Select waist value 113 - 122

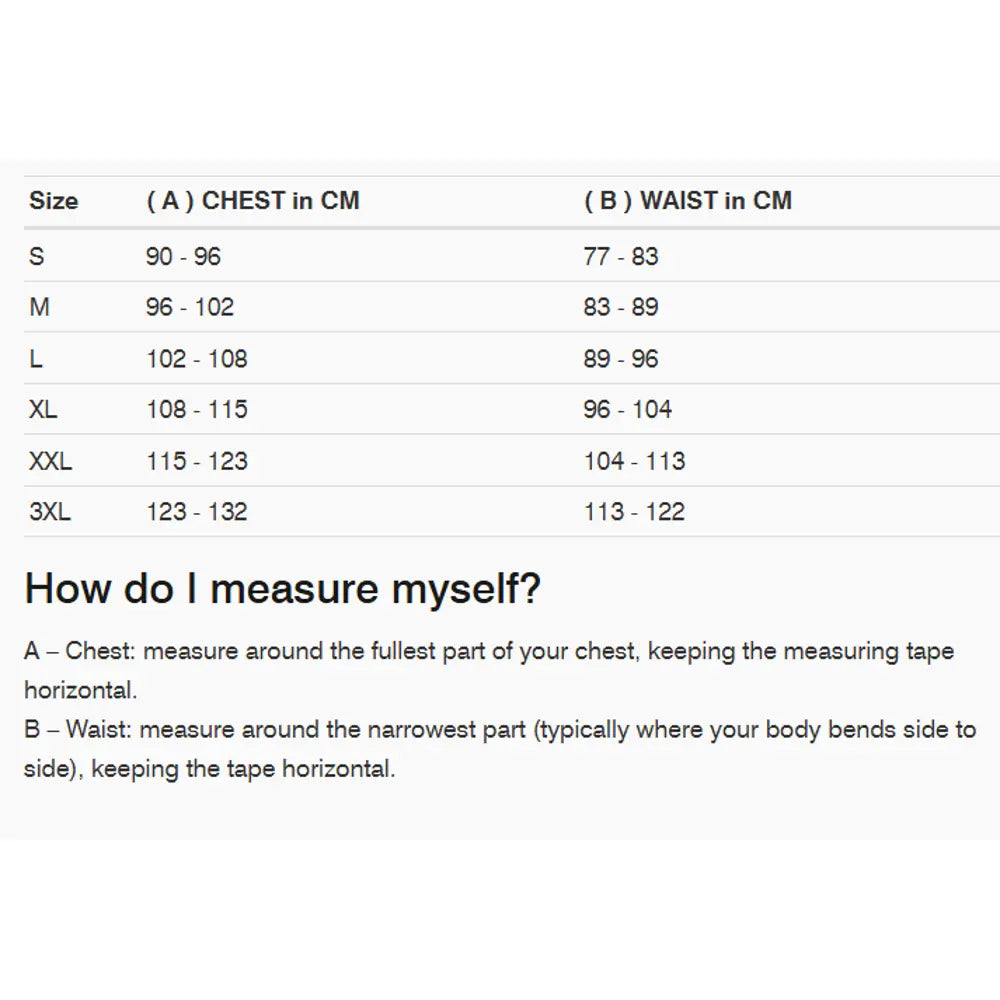634,513
